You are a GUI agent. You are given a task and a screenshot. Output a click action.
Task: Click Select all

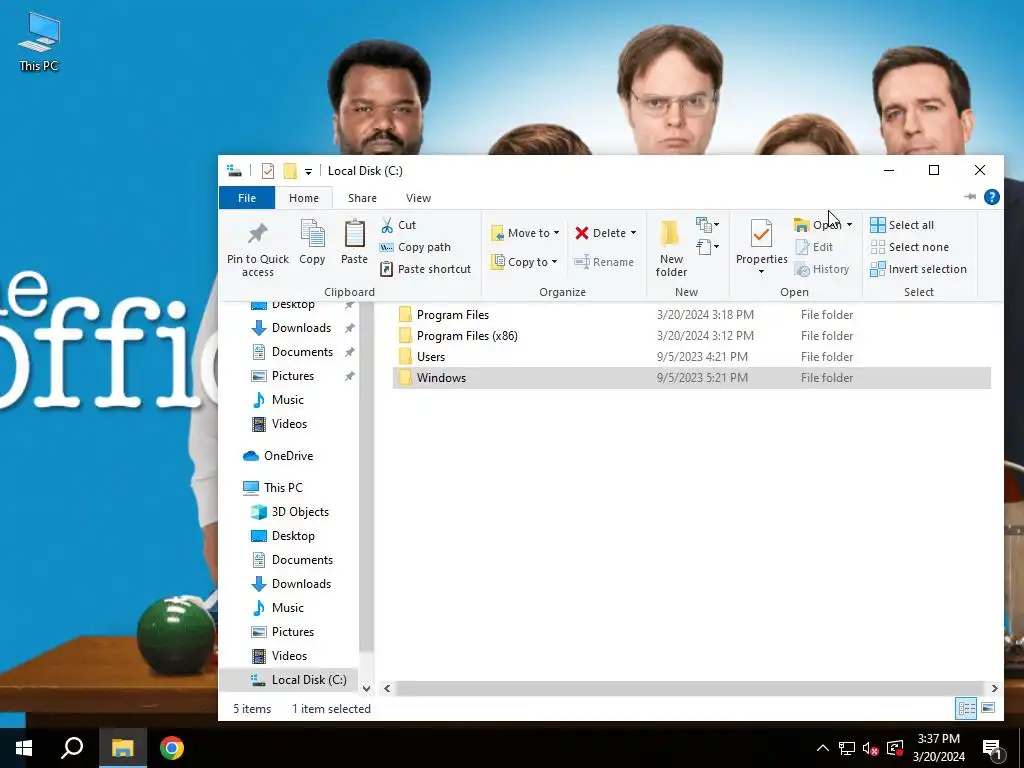click(x=902, y=225)
